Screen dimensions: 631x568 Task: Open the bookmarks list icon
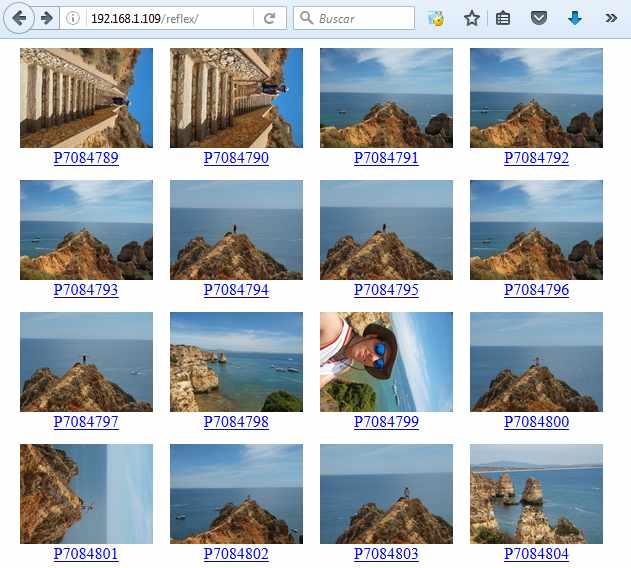503,18
